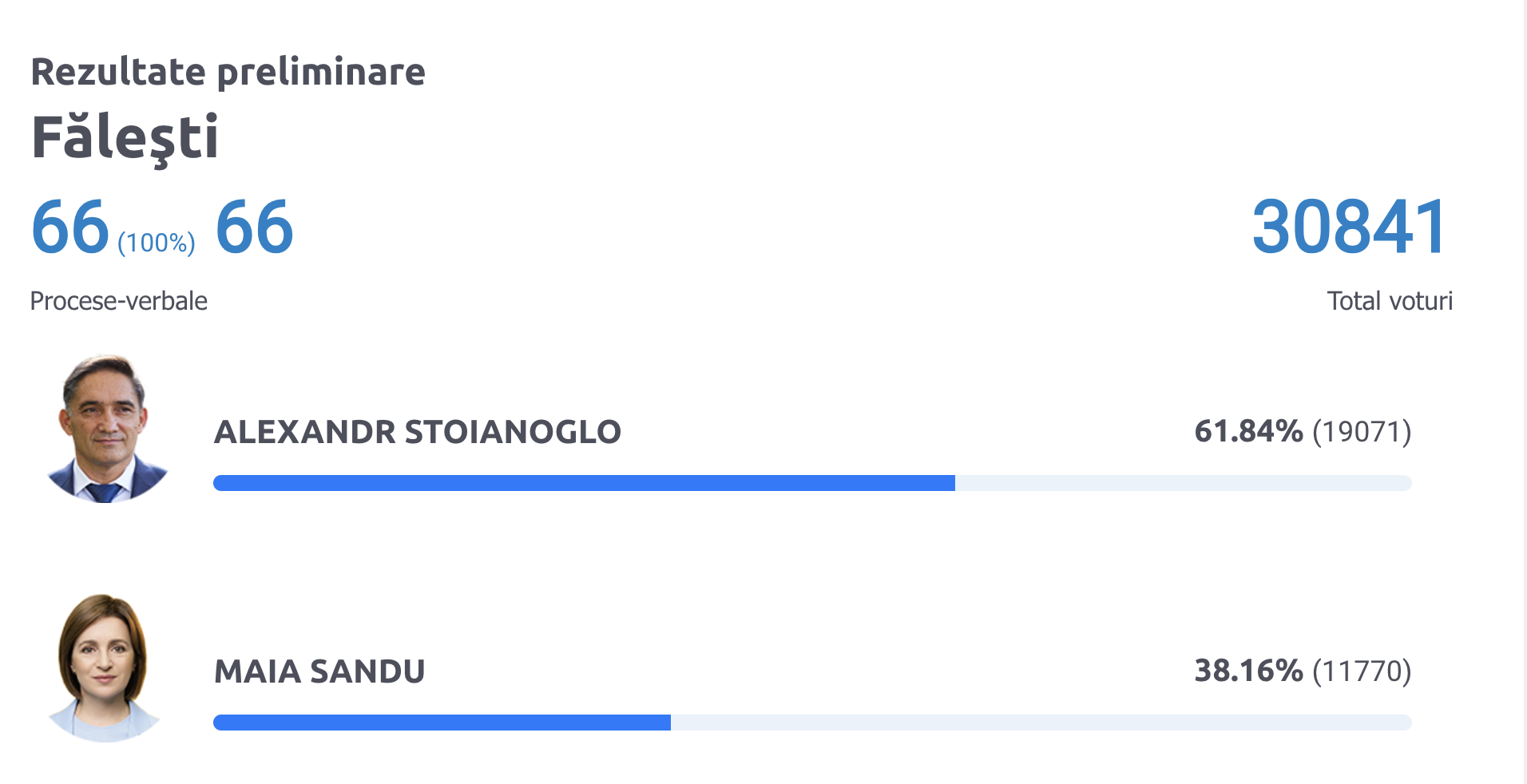
Task: Click the total votes number 30841
Action: click(x=1349, y=228)
